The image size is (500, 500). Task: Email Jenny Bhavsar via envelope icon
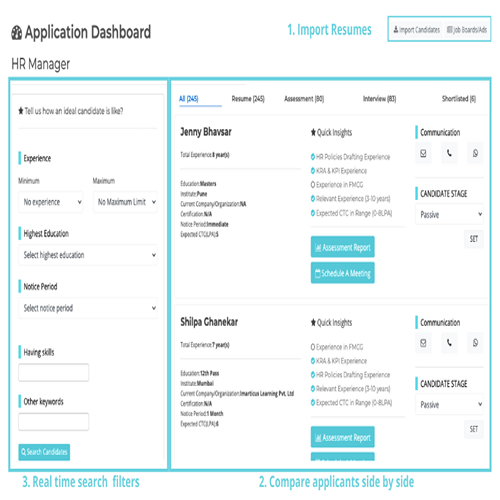423,153
